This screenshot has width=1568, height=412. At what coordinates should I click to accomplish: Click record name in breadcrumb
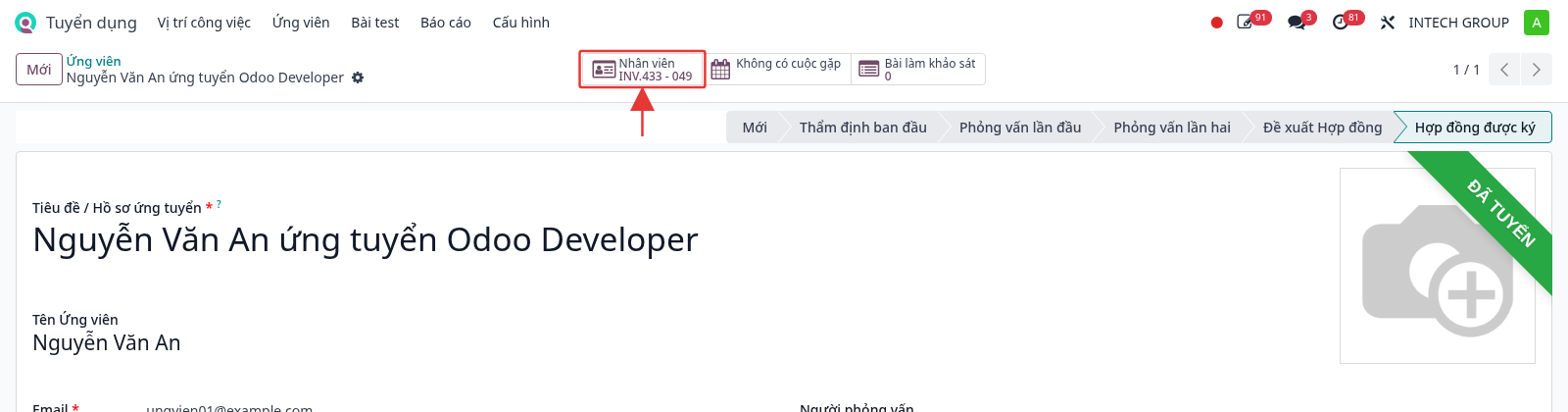[205, 77]
